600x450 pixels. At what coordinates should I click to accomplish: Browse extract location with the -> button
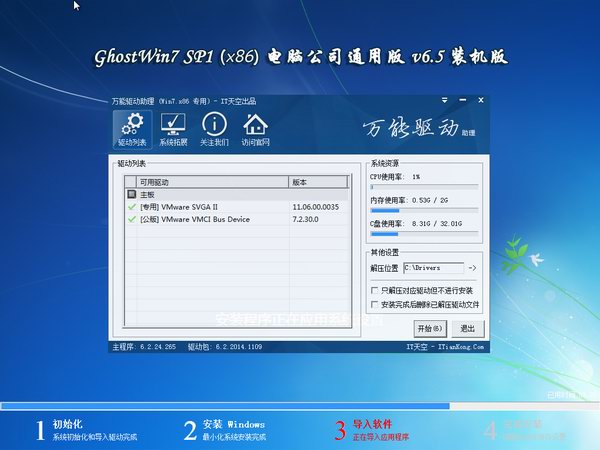coord(472,268)
